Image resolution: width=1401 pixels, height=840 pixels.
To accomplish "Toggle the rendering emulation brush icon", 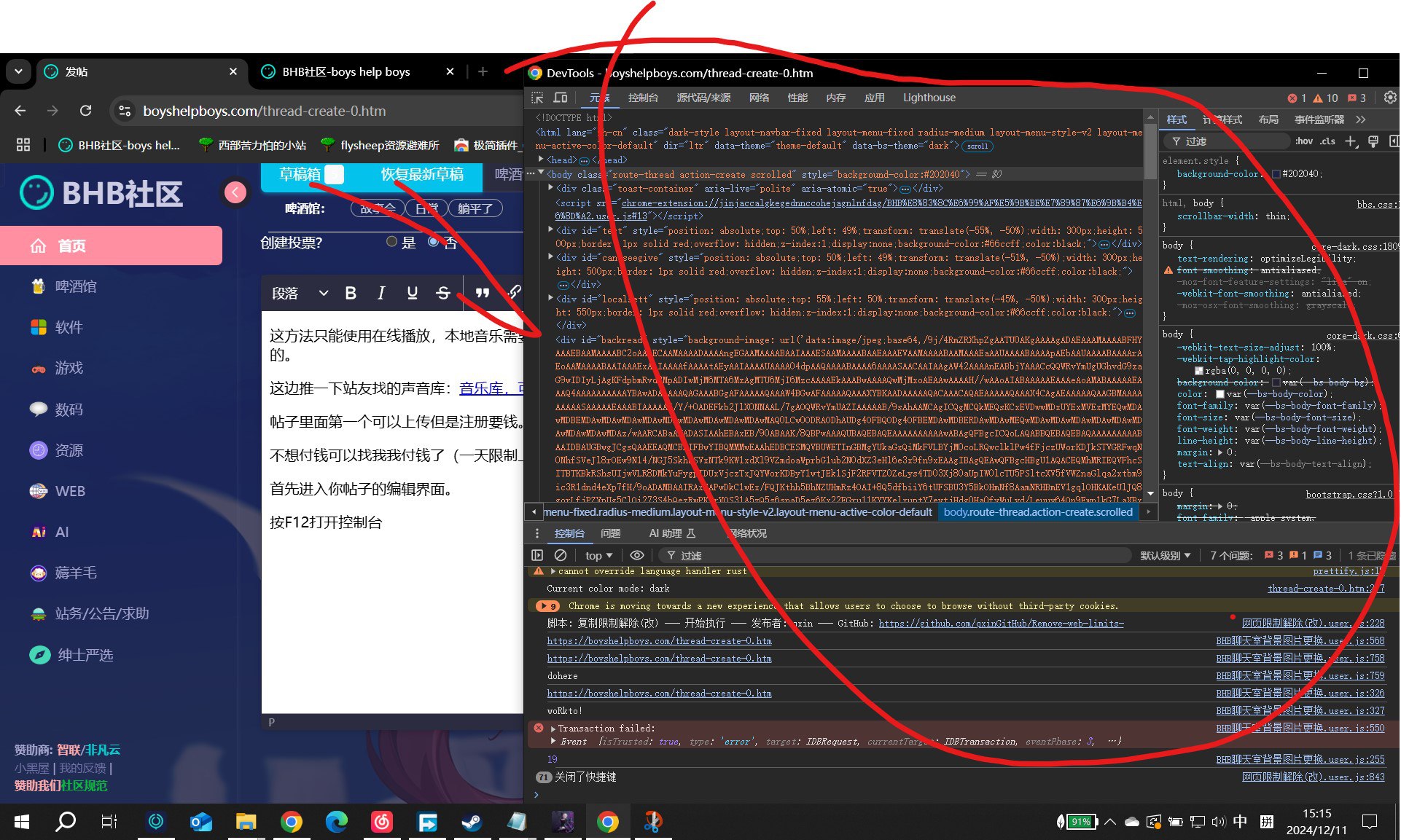I will pos(1373,141).
